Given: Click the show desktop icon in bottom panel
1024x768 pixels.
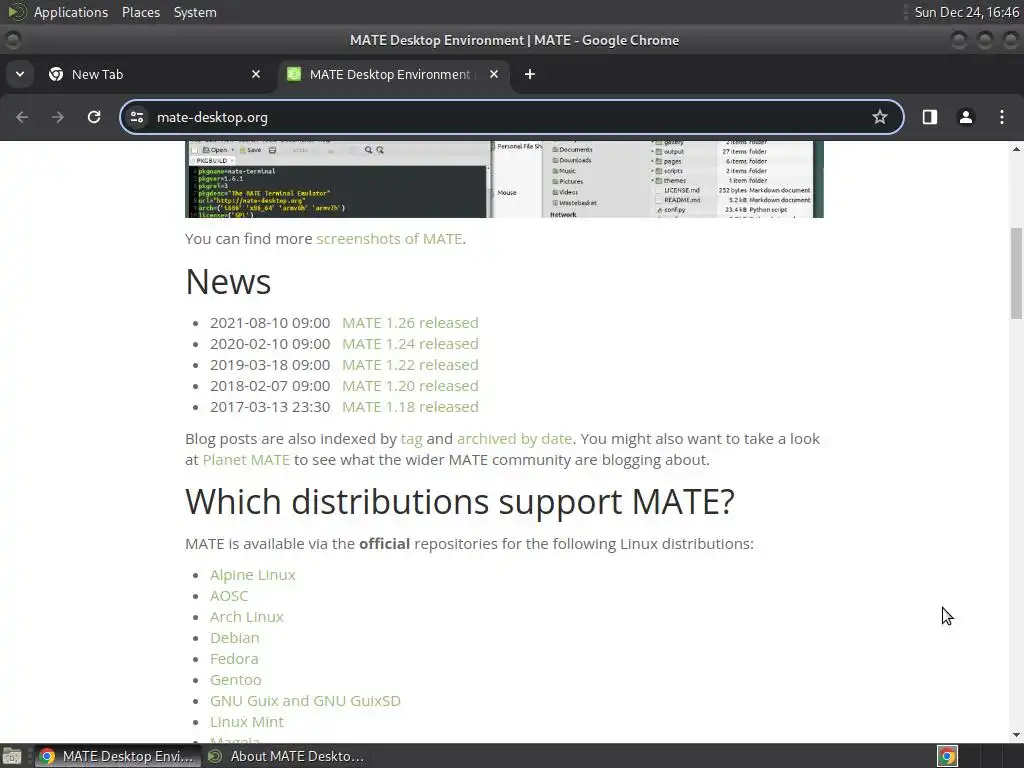Looking at the screenshot, I should 12,756.
